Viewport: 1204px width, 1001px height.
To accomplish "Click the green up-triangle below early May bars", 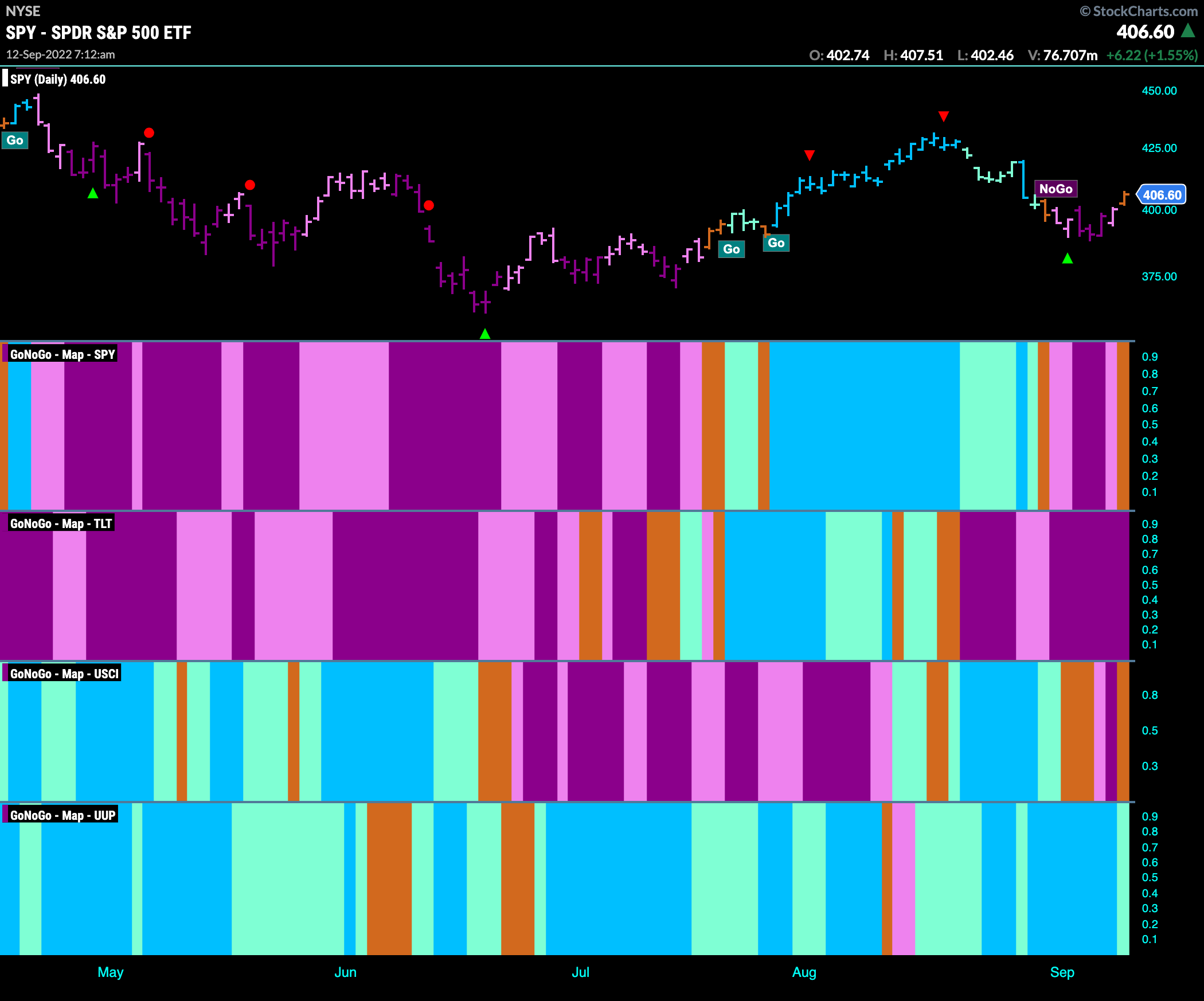I will click(93, 193).
